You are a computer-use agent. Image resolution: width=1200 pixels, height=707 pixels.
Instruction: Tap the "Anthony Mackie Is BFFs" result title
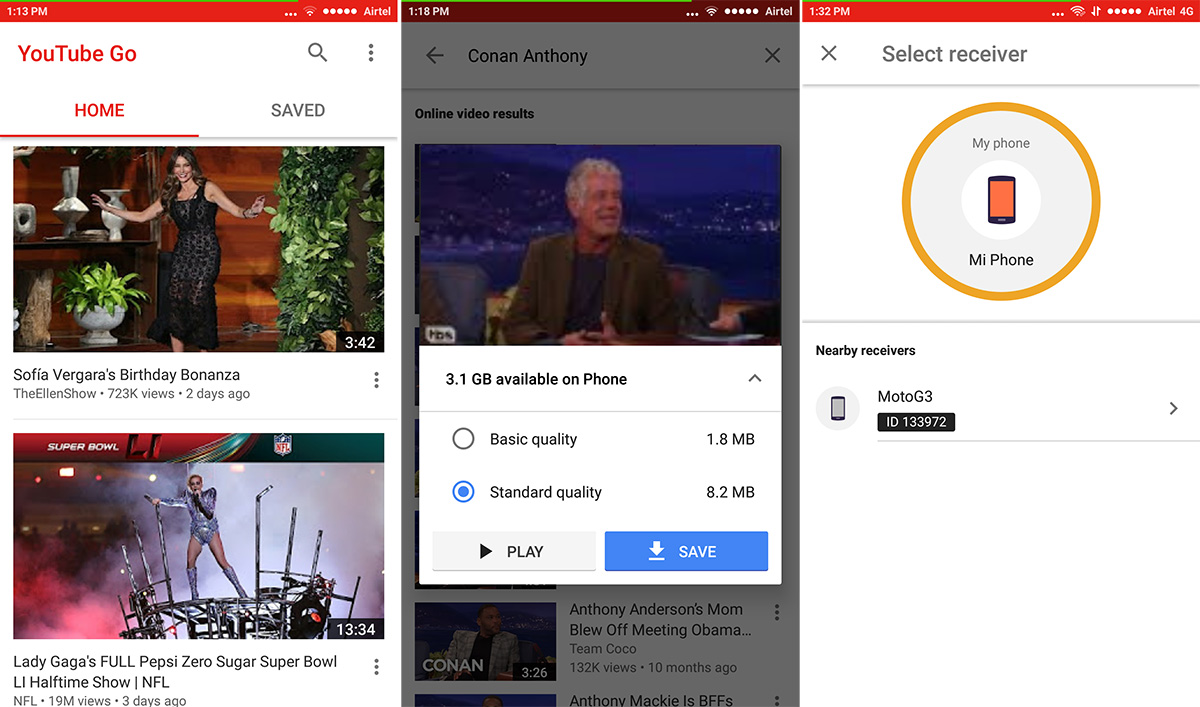[x=651, y=700]
